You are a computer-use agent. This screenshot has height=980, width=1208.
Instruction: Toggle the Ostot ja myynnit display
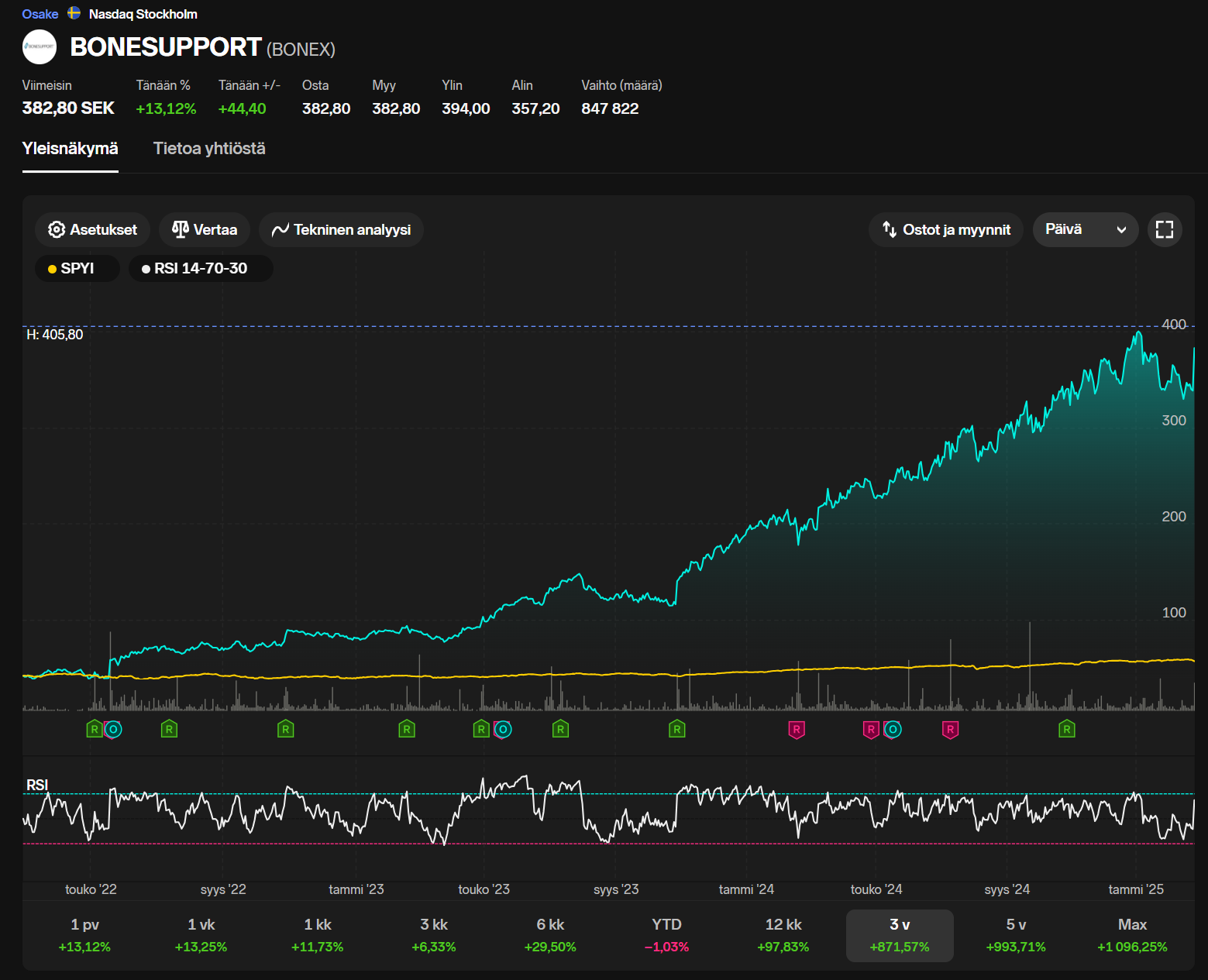click(x=945, y=230)
